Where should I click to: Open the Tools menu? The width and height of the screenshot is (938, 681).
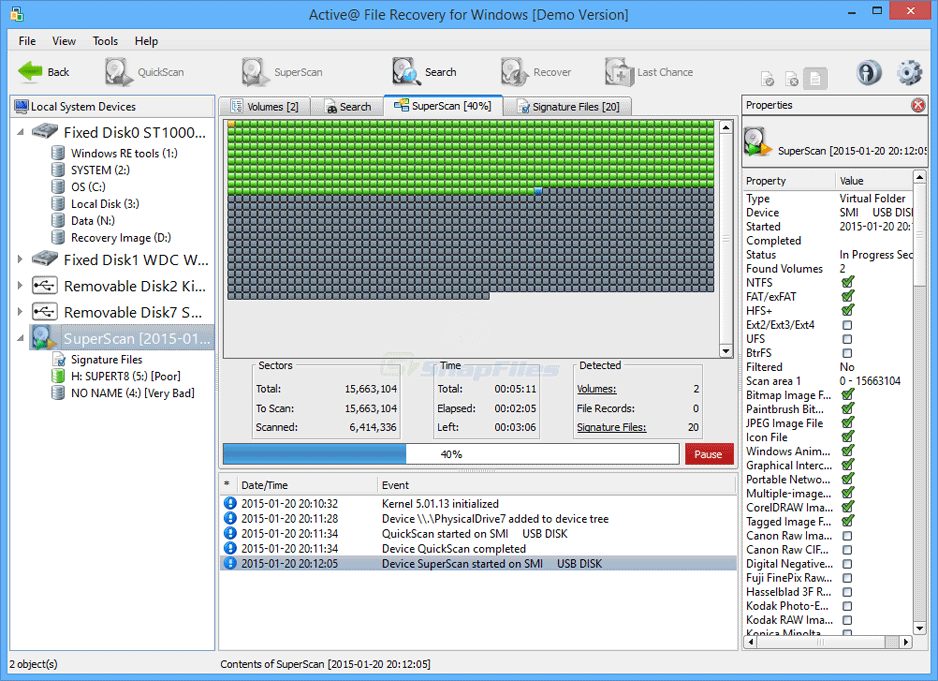pos(105,41)
